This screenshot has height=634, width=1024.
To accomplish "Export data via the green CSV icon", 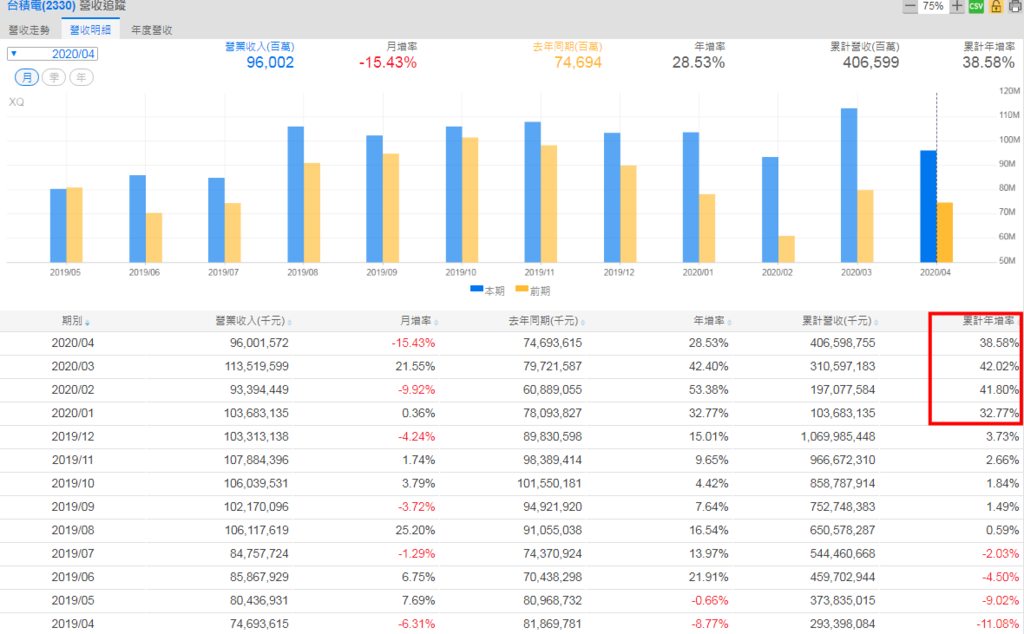I will coord(976,6).
